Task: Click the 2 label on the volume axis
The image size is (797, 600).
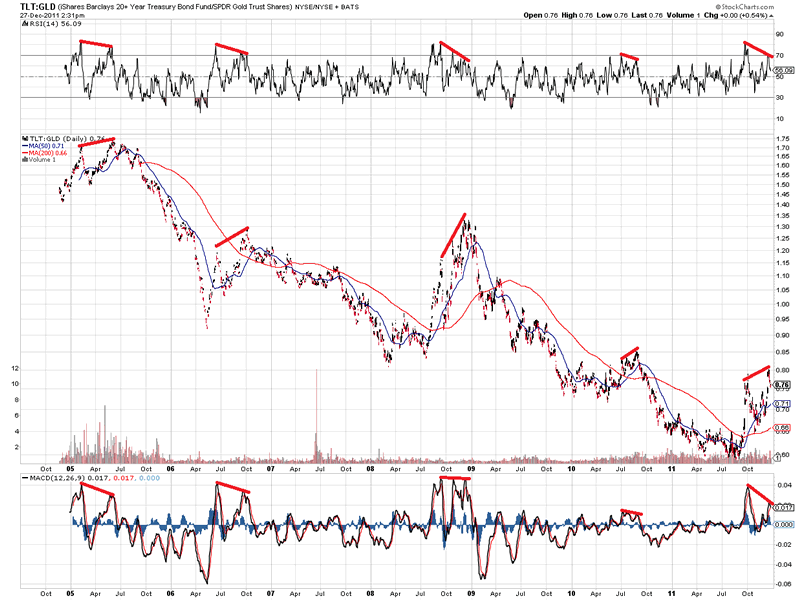Action: (x=16, y=447)
